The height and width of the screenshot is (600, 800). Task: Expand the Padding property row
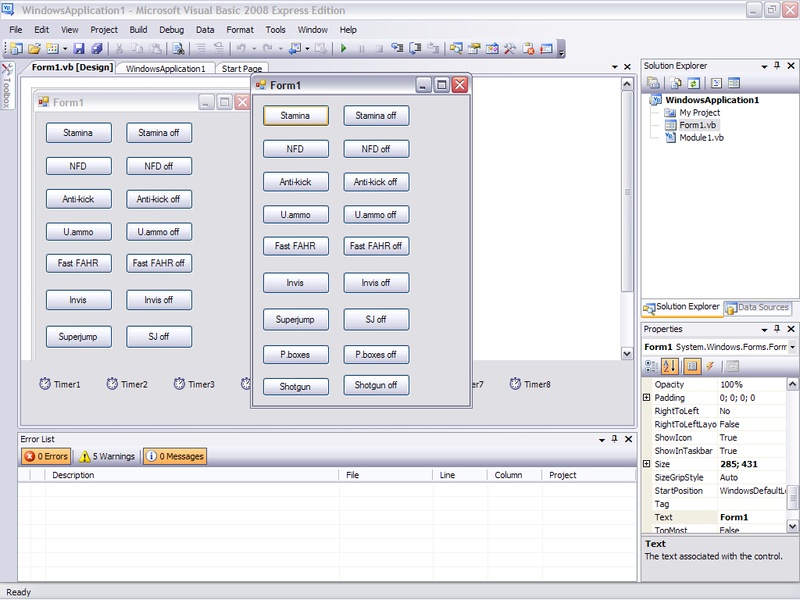click(646, 397)
